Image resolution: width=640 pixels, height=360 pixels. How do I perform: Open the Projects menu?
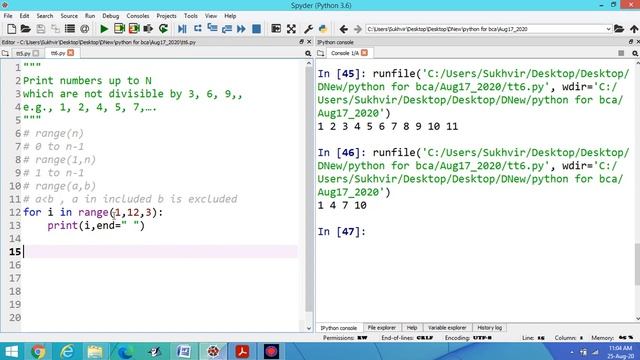click(166, 16)
